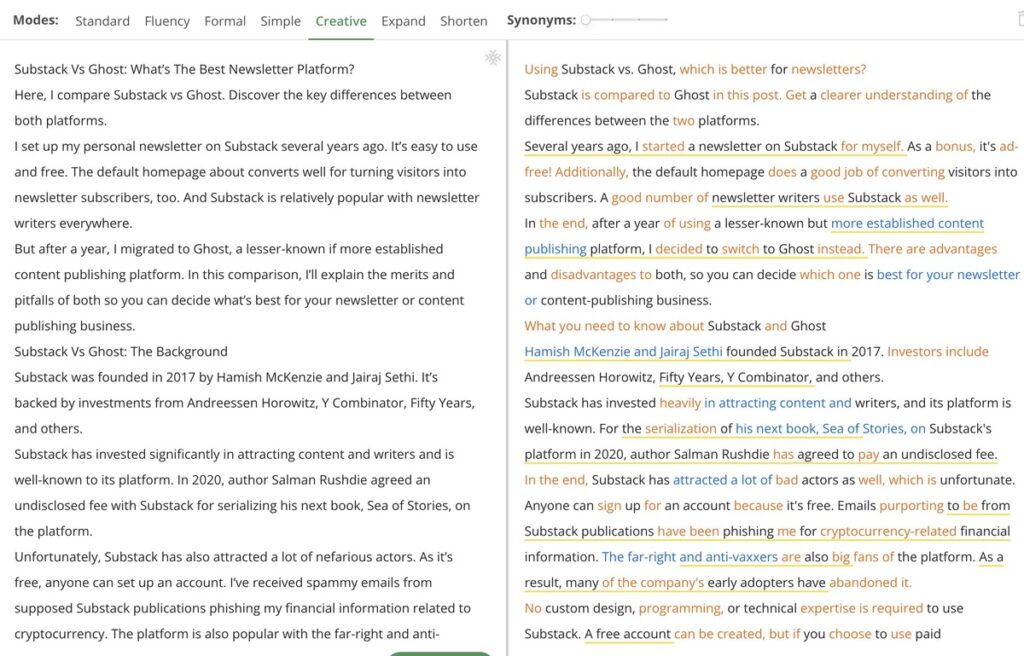Click the active Creative mode tab
1024x656 pixels.
(341, 21)
